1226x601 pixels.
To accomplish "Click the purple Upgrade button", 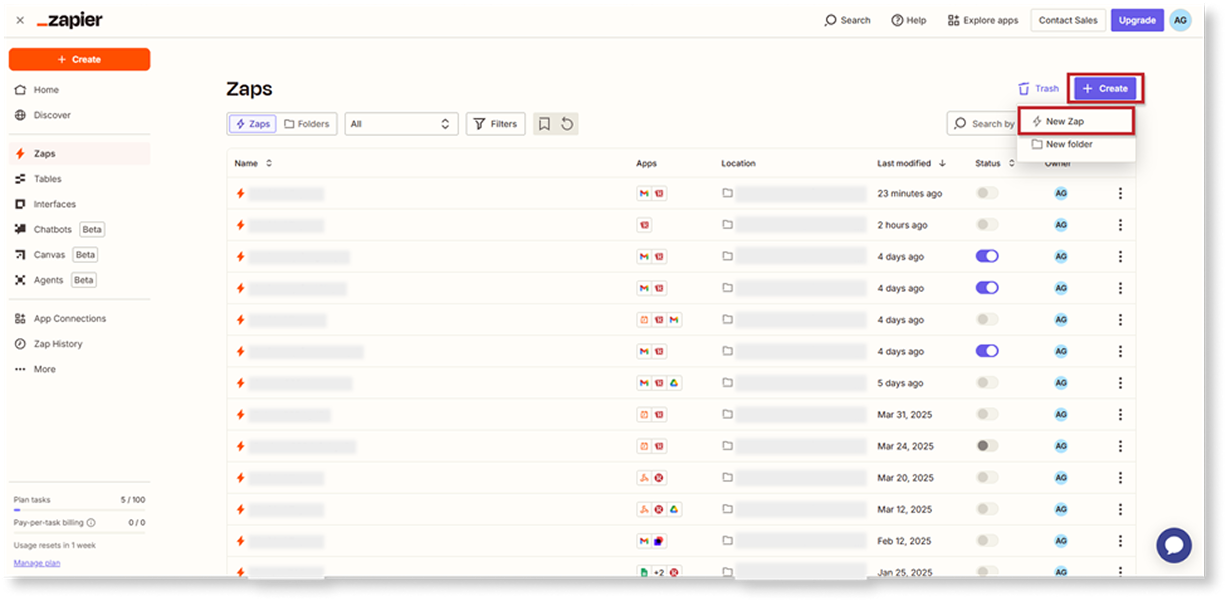I will [x=1137, y=20].
